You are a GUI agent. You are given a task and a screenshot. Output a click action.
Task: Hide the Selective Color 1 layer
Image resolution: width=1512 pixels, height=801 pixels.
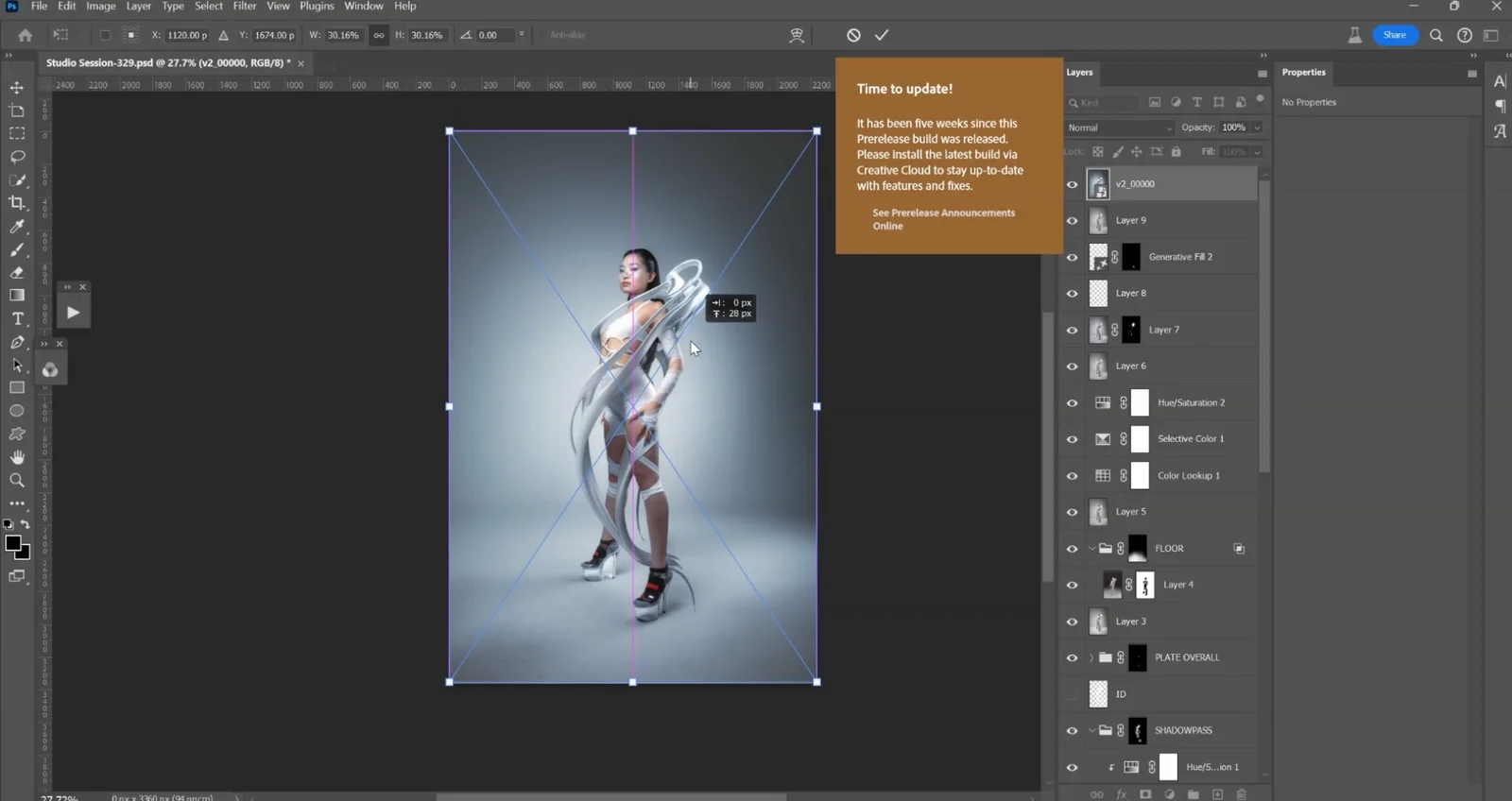(1072, 439)
